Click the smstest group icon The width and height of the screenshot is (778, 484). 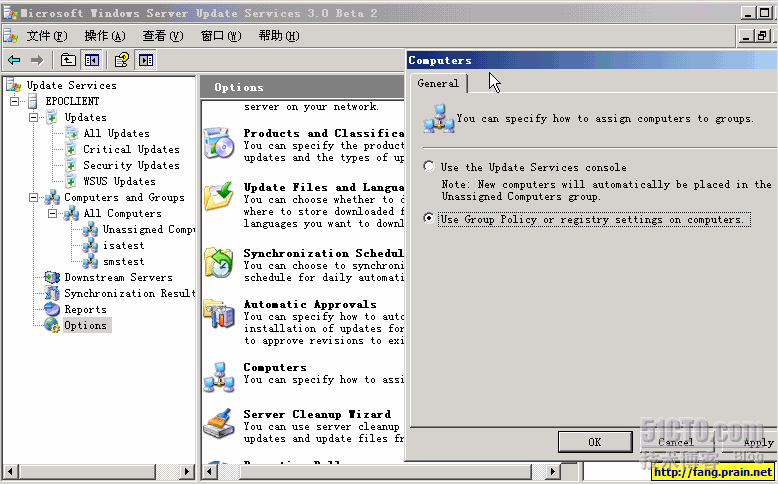pos(90,261)
